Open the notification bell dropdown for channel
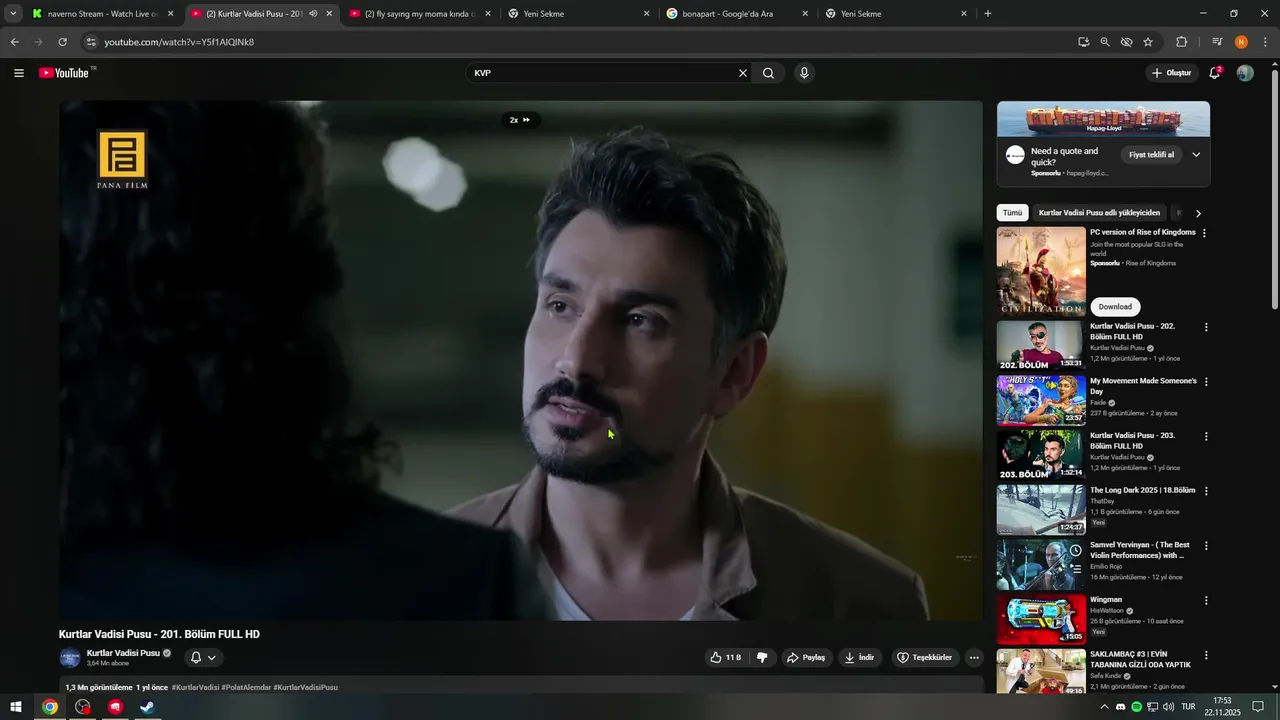 click(x=203, y=657)
